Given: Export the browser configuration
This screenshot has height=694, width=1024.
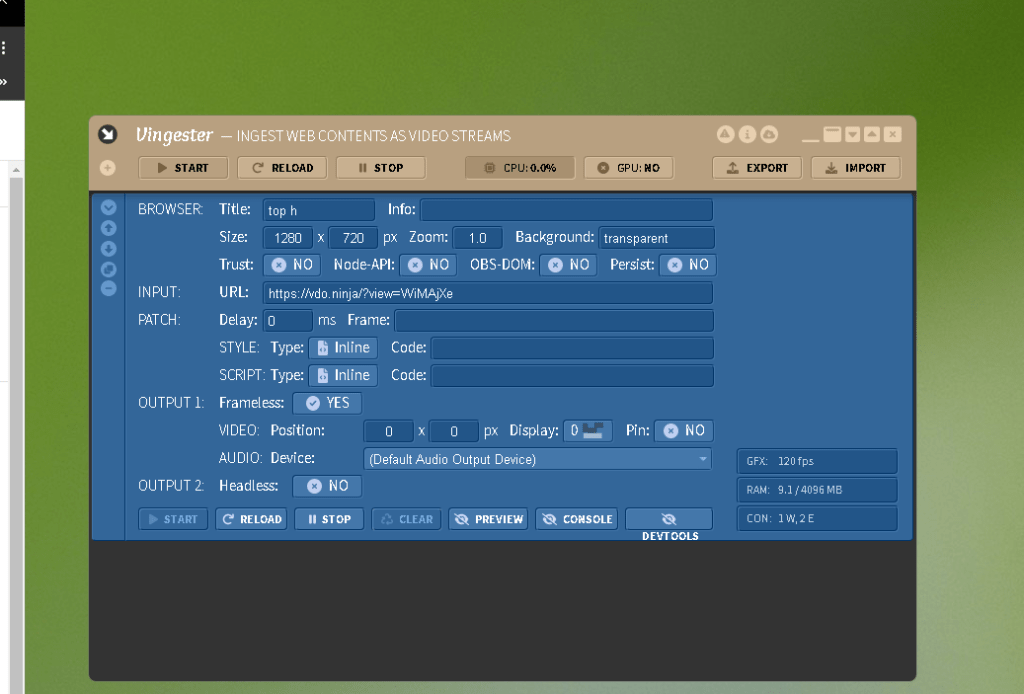Looking at the screenshot, I should coord(757,168).
